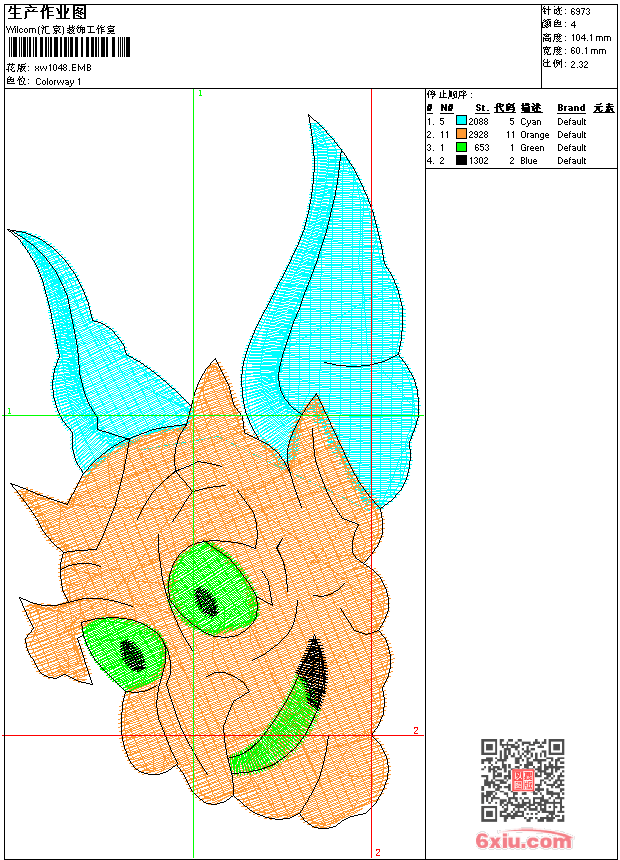Click the scale value 2.32
This screenshot has height=860, width=620.
[x=579, y=64]
